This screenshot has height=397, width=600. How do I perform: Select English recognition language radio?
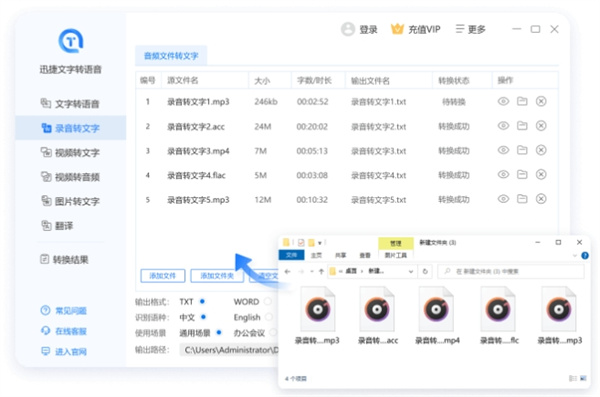pos(269,317)
